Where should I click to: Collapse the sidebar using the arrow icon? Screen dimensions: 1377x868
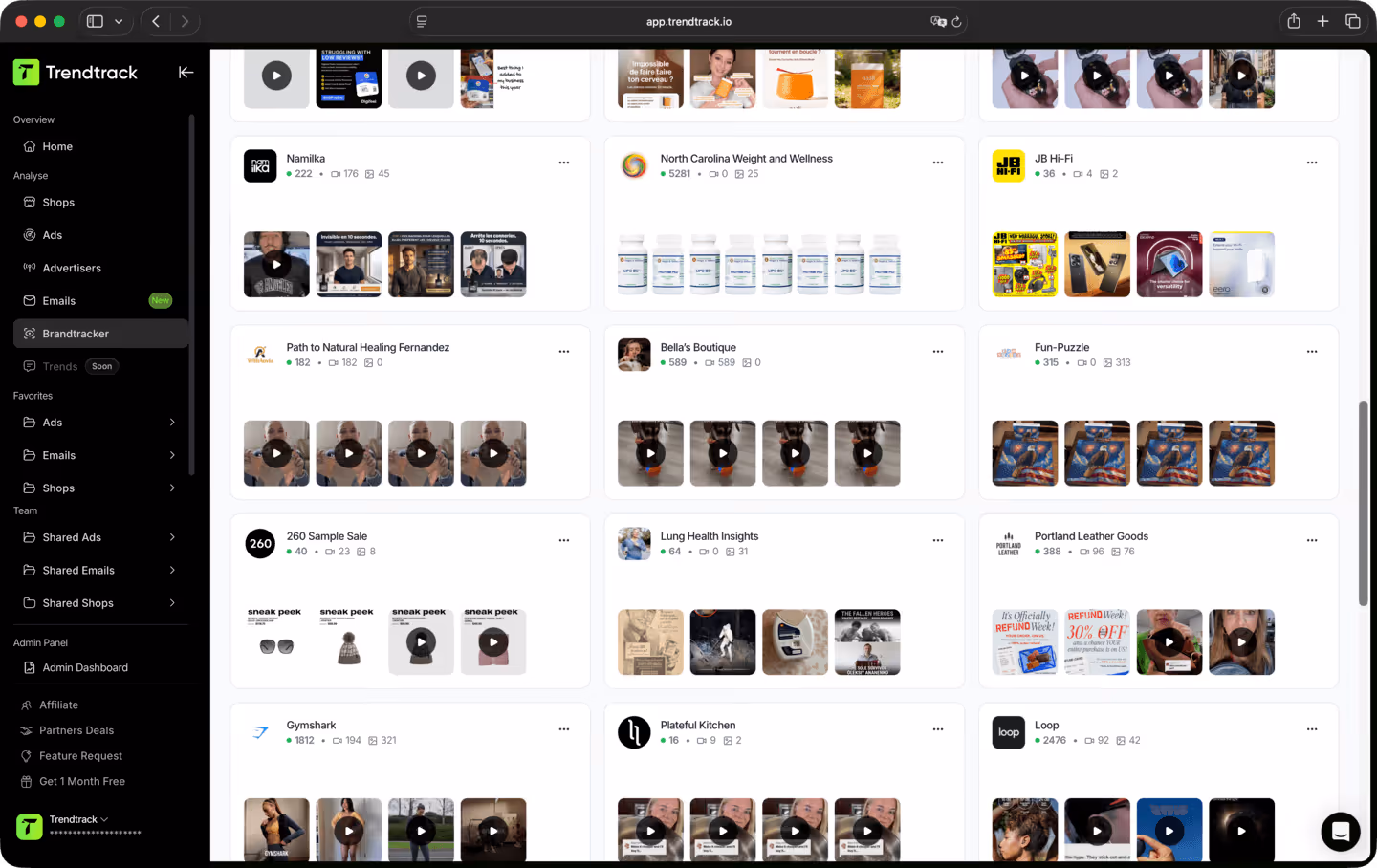click(186, 72)
